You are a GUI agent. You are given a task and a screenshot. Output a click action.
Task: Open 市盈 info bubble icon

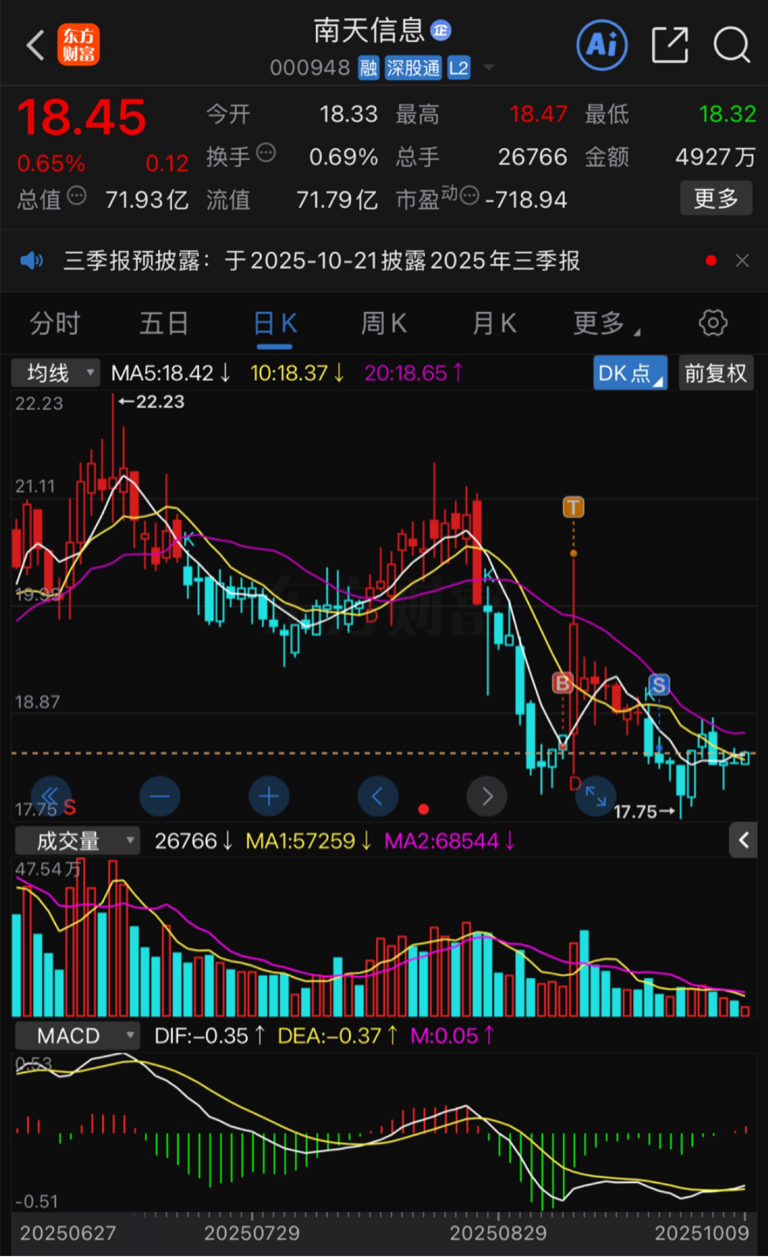[x=468, y=195]
